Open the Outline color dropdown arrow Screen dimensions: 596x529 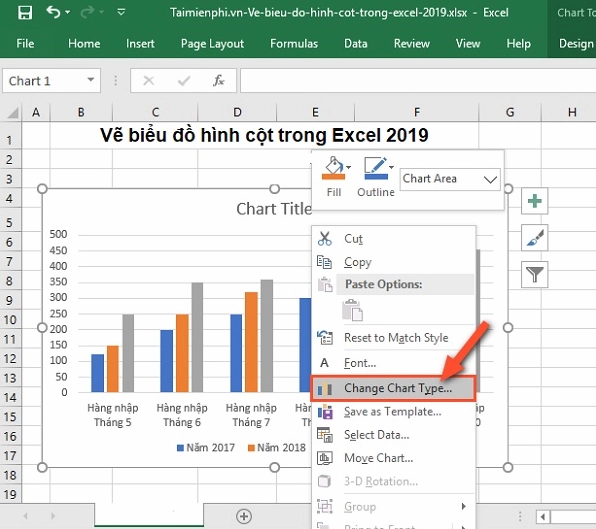392,167
